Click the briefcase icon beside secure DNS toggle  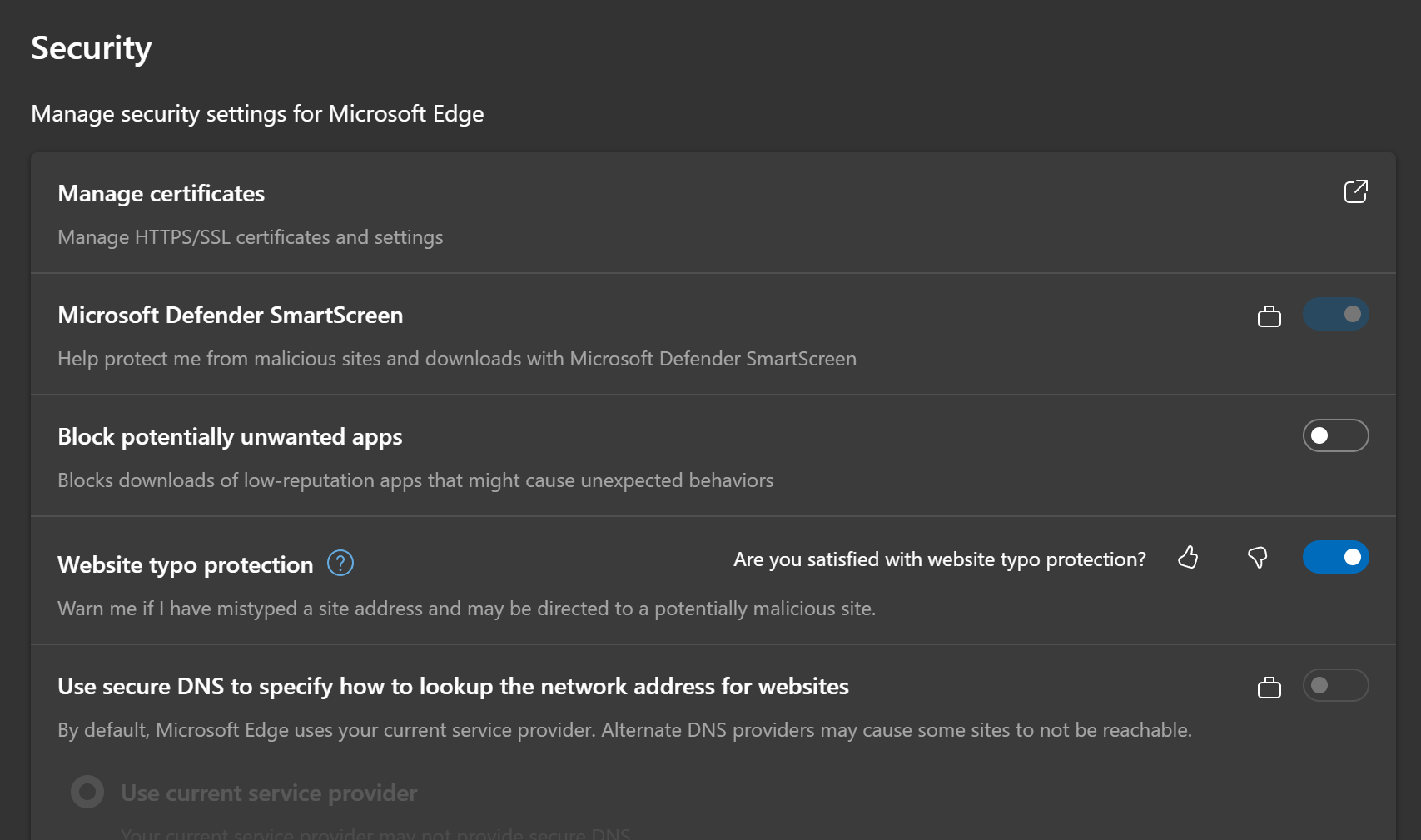1269,687
